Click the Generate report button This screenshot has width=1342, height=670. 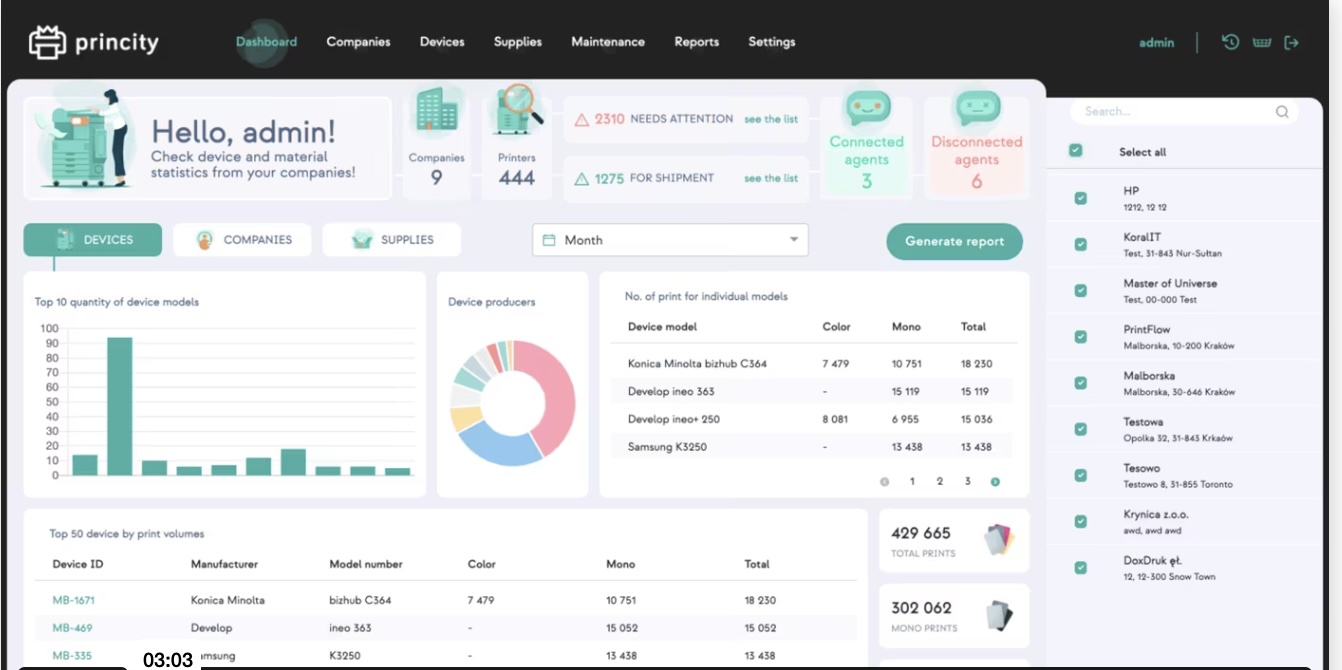[x=954, y=241]
